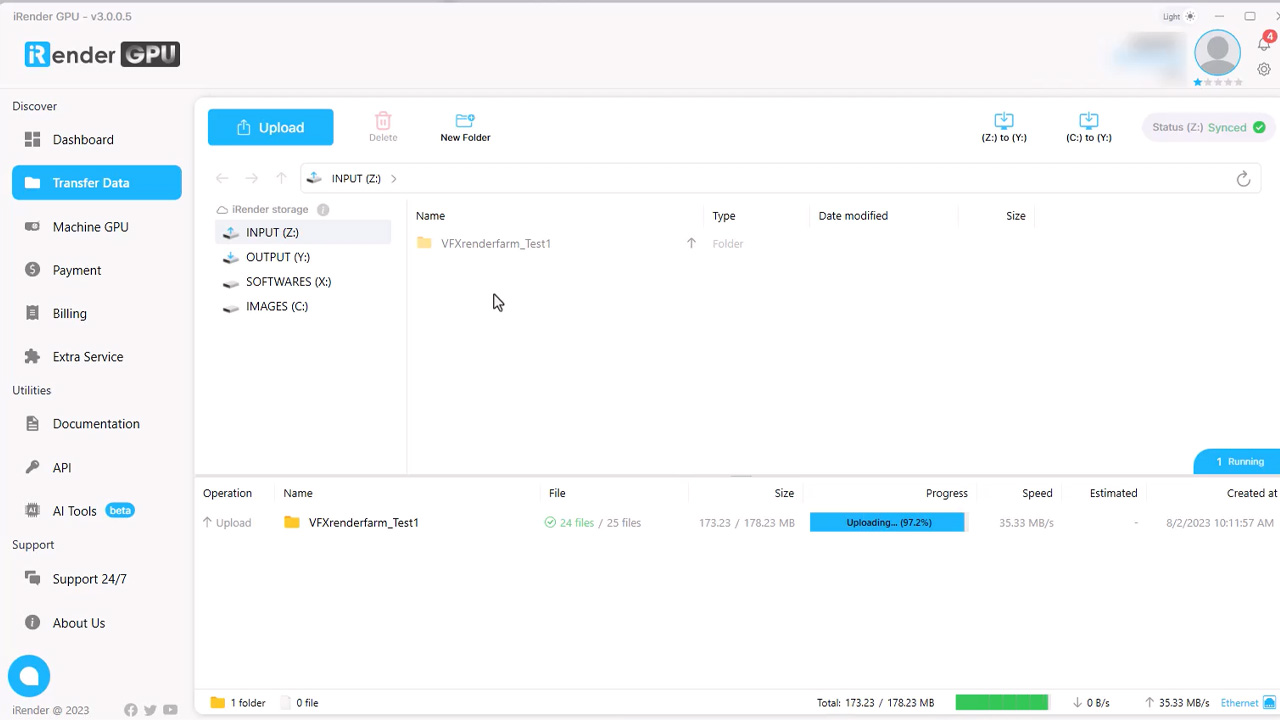Click the Created at column header

click(1252, 493)
